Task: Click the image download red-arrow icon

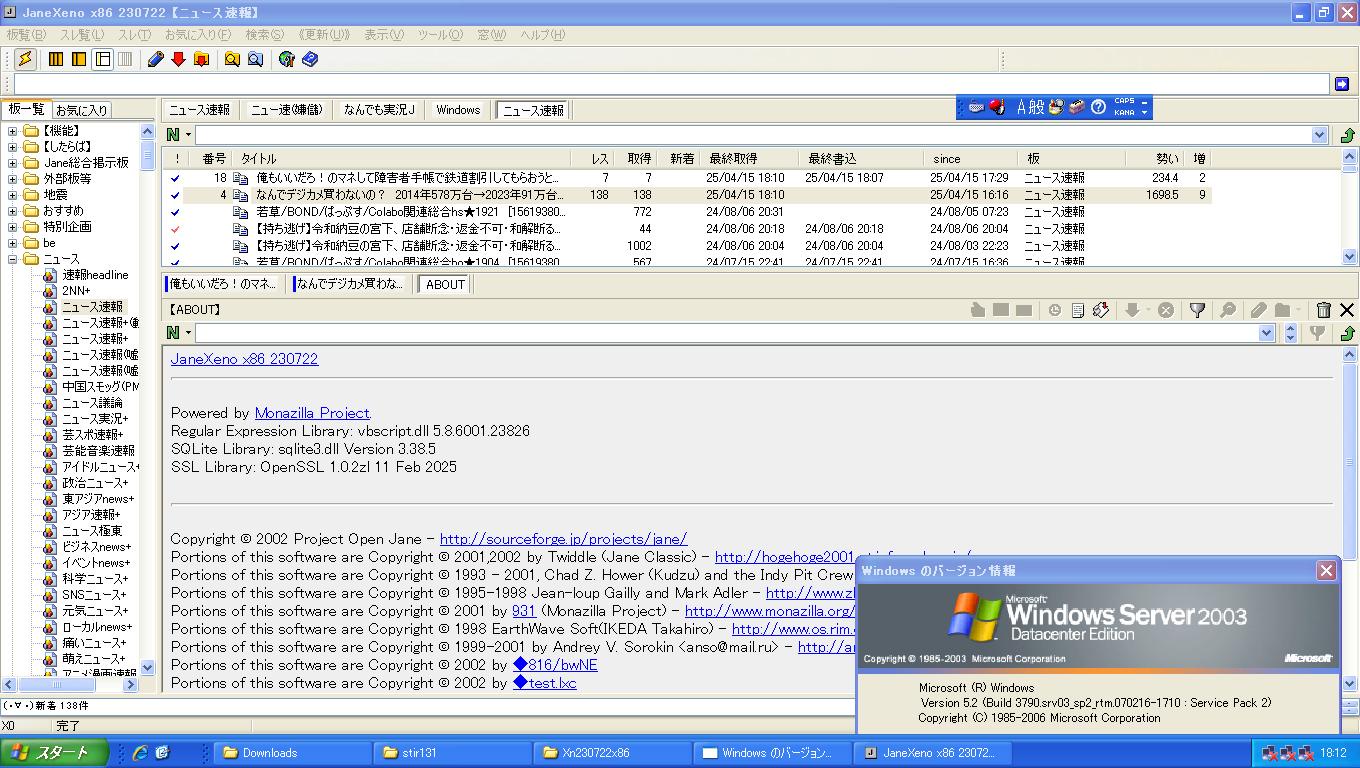Action: point(1101,310)
